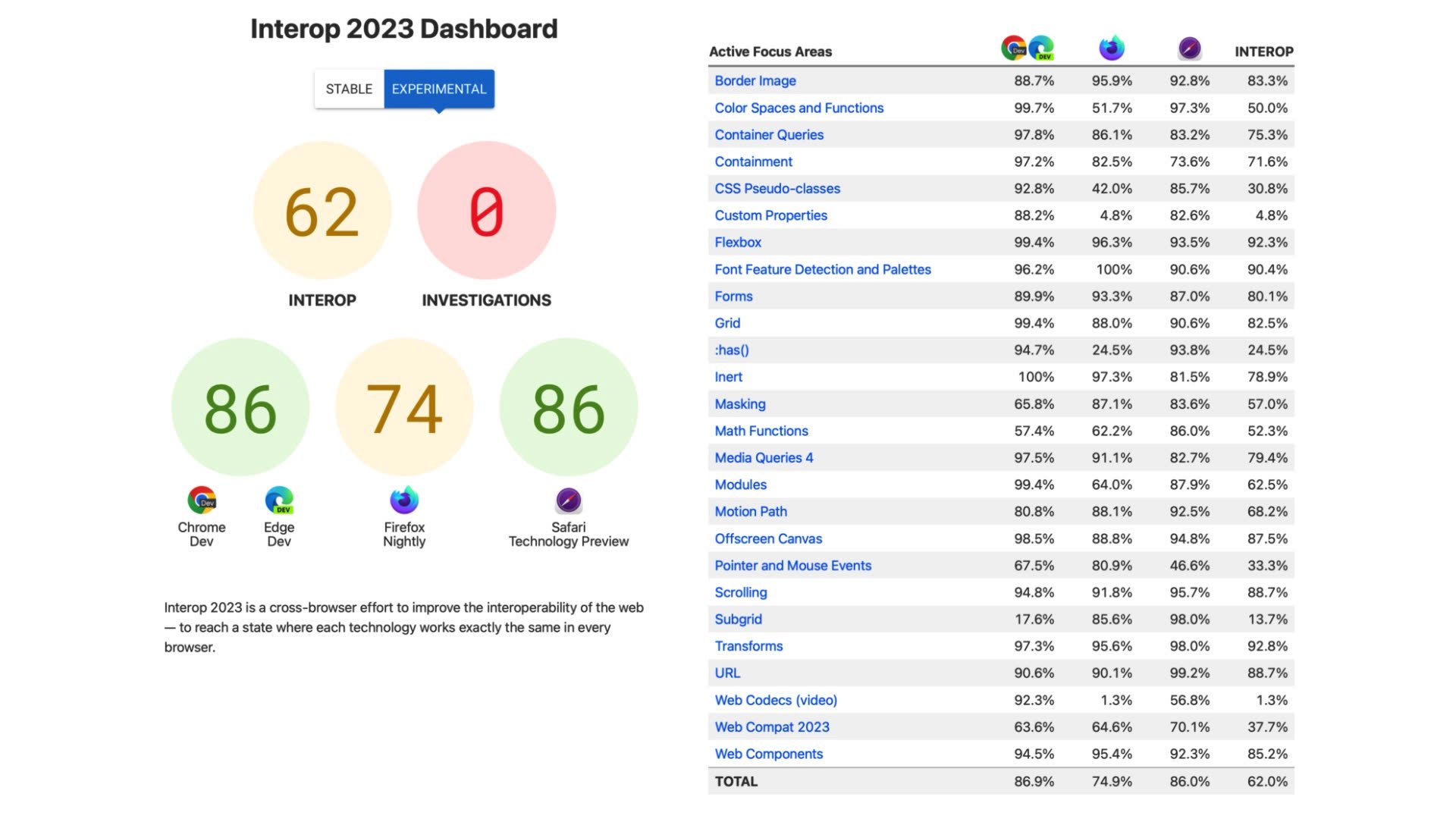Click the Firefox Nightly icon below 74

pos(404,500)
